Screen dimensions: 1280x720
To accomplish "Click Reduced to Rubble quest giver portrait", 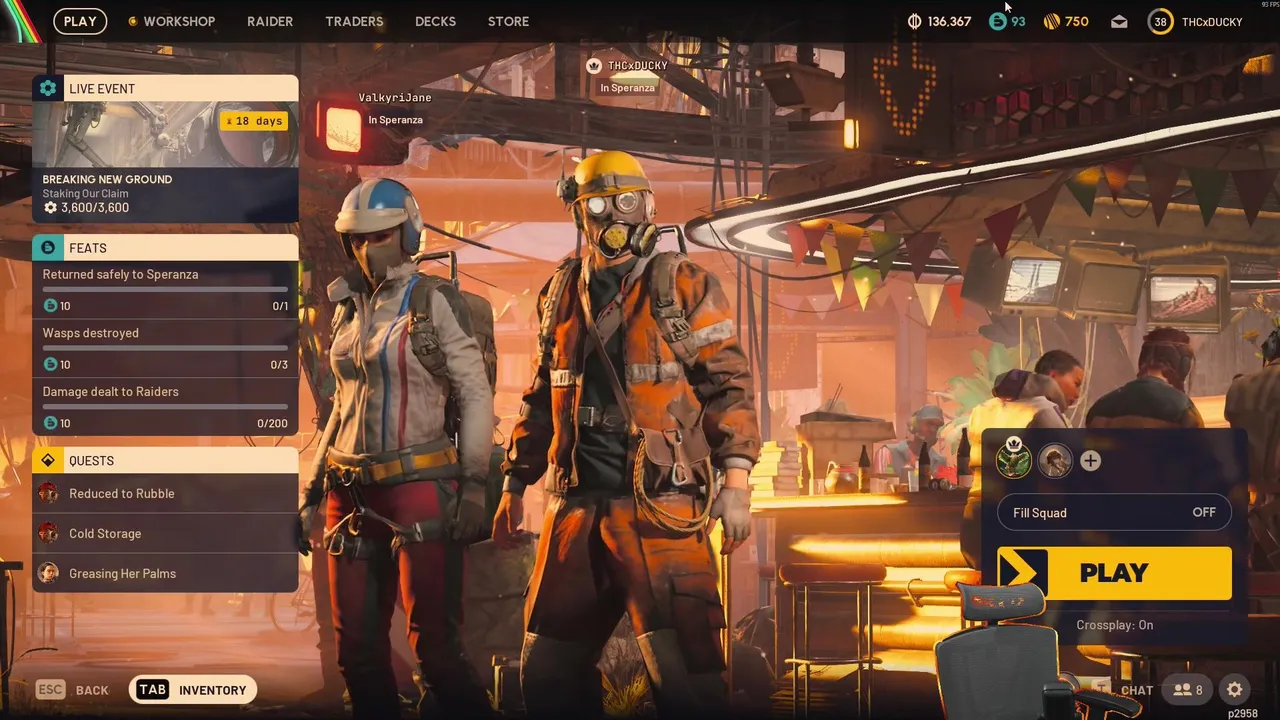I will pyautogui.click(x=48, y=493).
